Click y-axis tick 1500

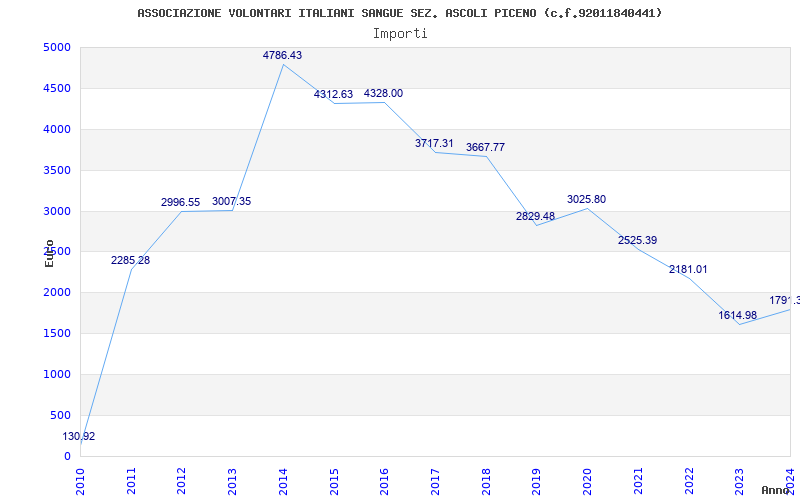pyautogui.click(x=58, y=334)
